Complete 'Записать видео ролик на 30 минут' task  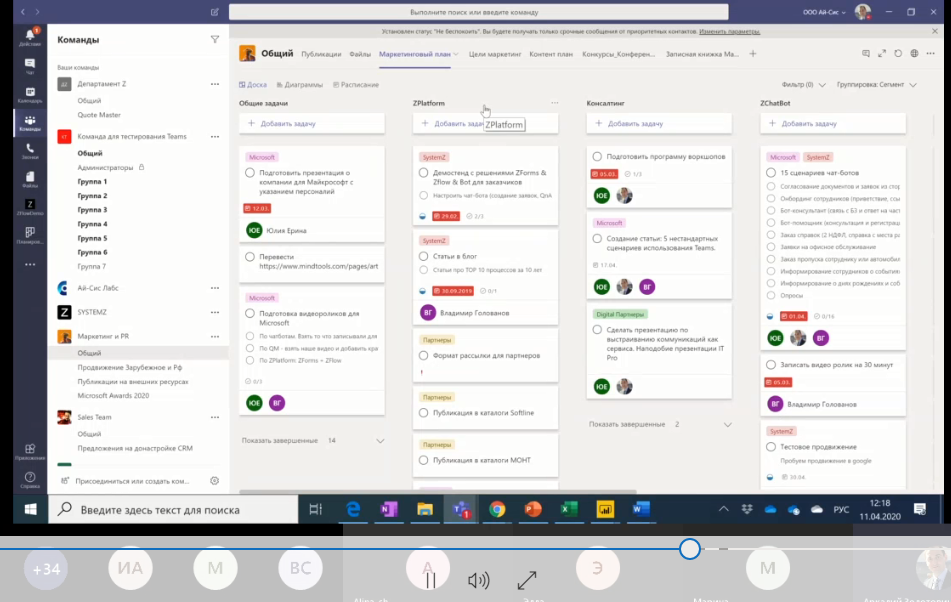tap(771, 365)
